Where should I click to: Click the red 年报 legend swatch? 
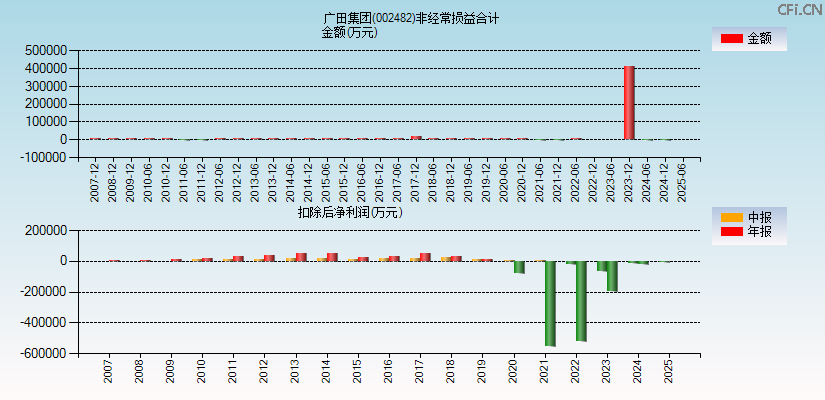tap(731, 232)
